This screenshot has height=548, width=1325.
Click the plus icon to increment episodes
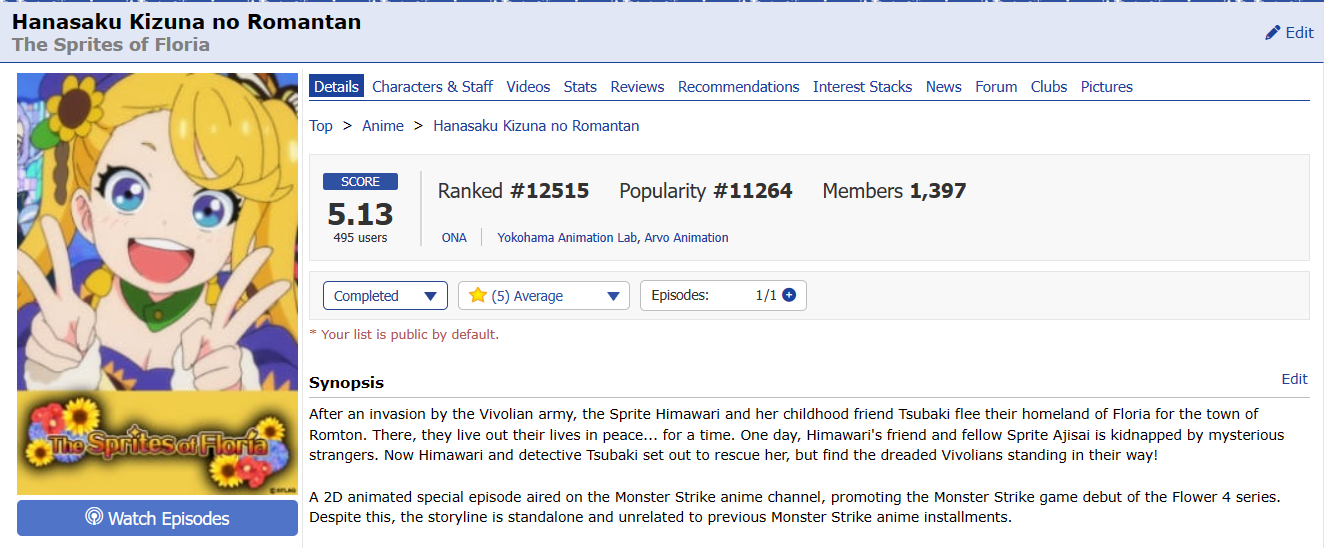[789, 295]
